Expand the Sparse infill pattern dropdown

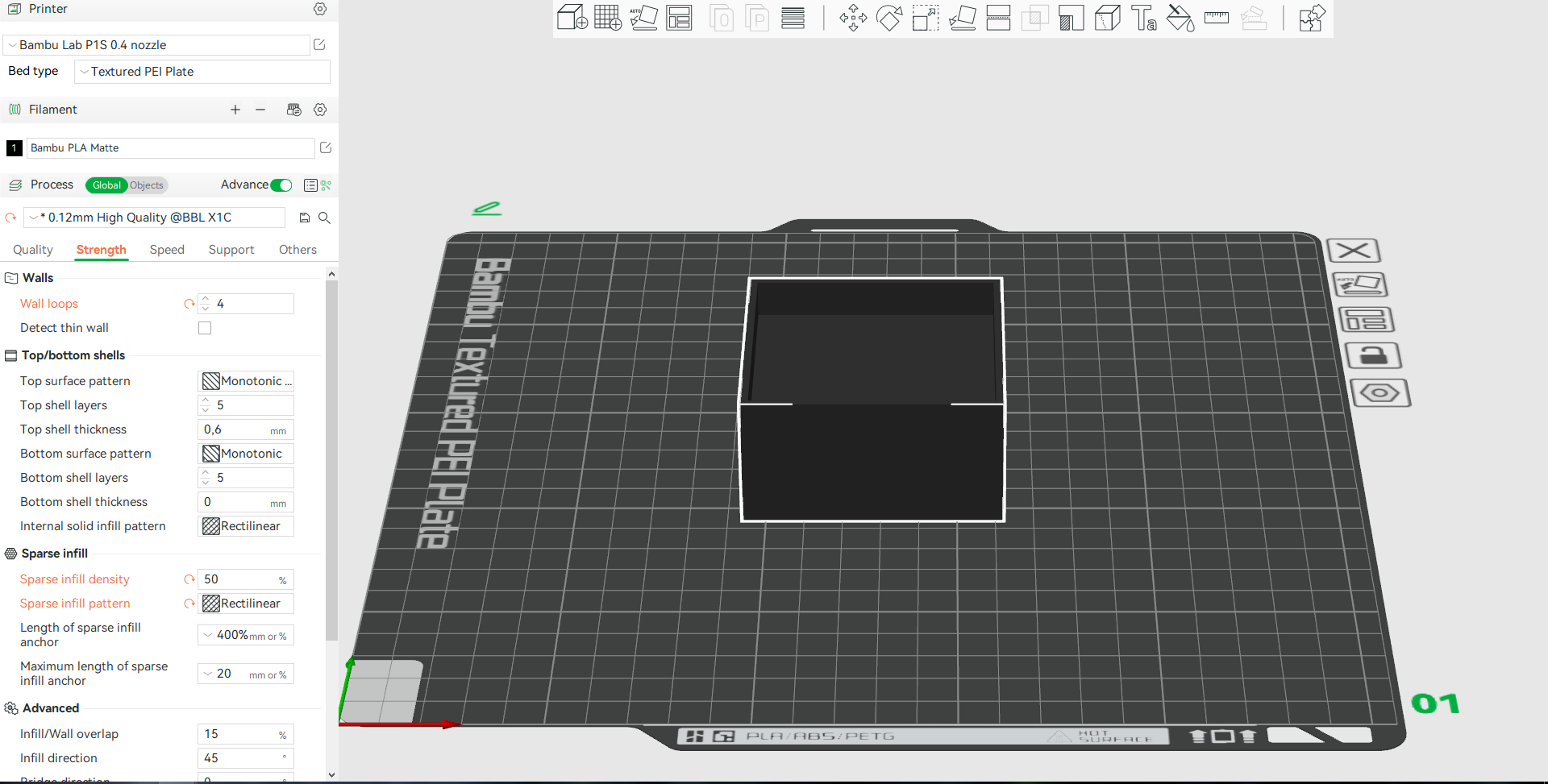[x=246, y=604]
